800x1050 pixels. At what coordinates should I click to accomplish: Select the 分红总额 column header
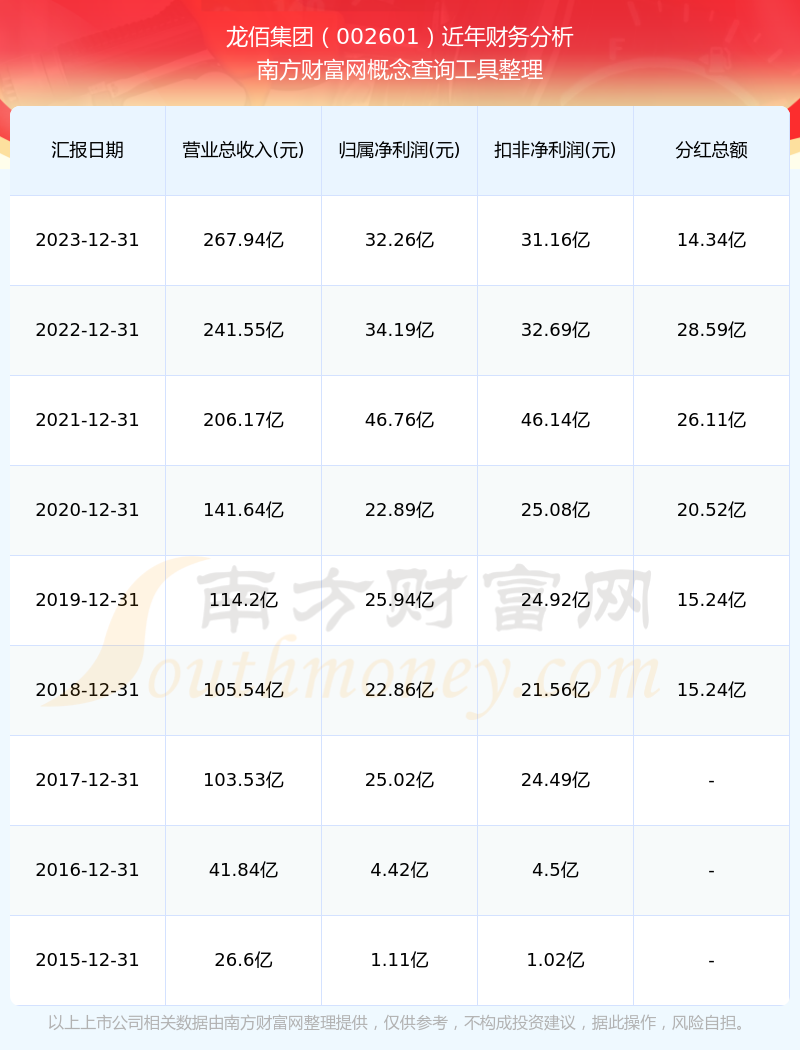(712, 150)
